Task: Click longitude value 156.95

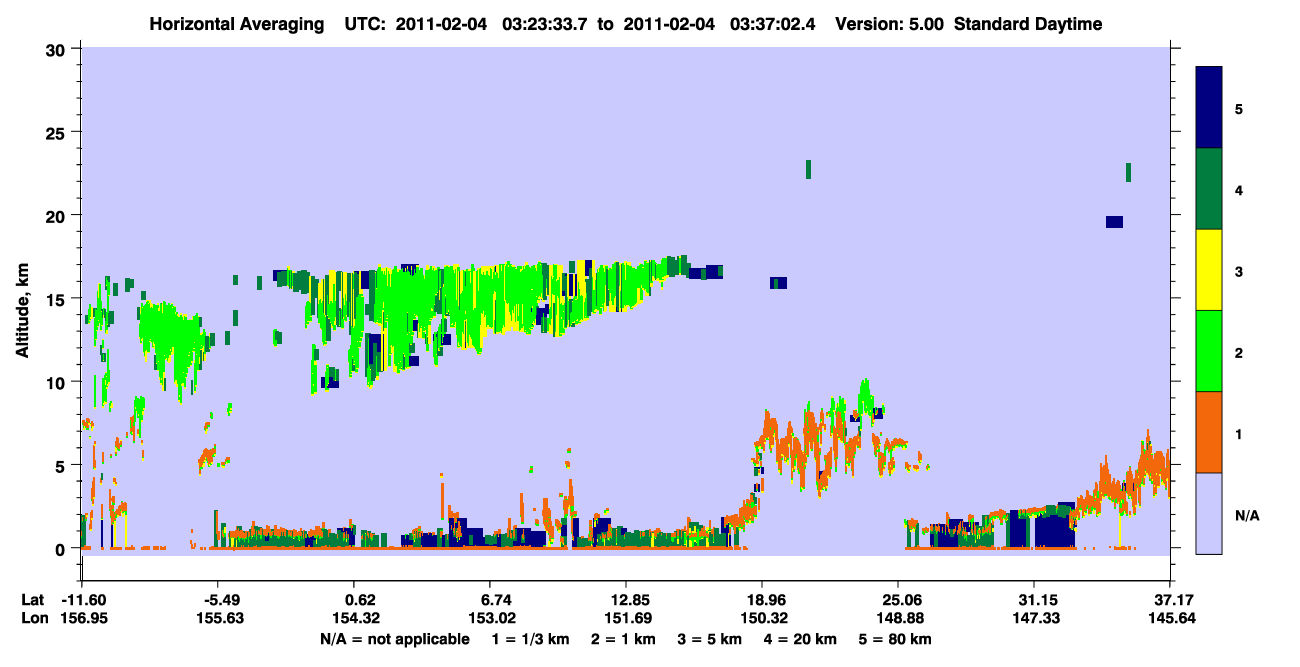Action: (83, 618)
